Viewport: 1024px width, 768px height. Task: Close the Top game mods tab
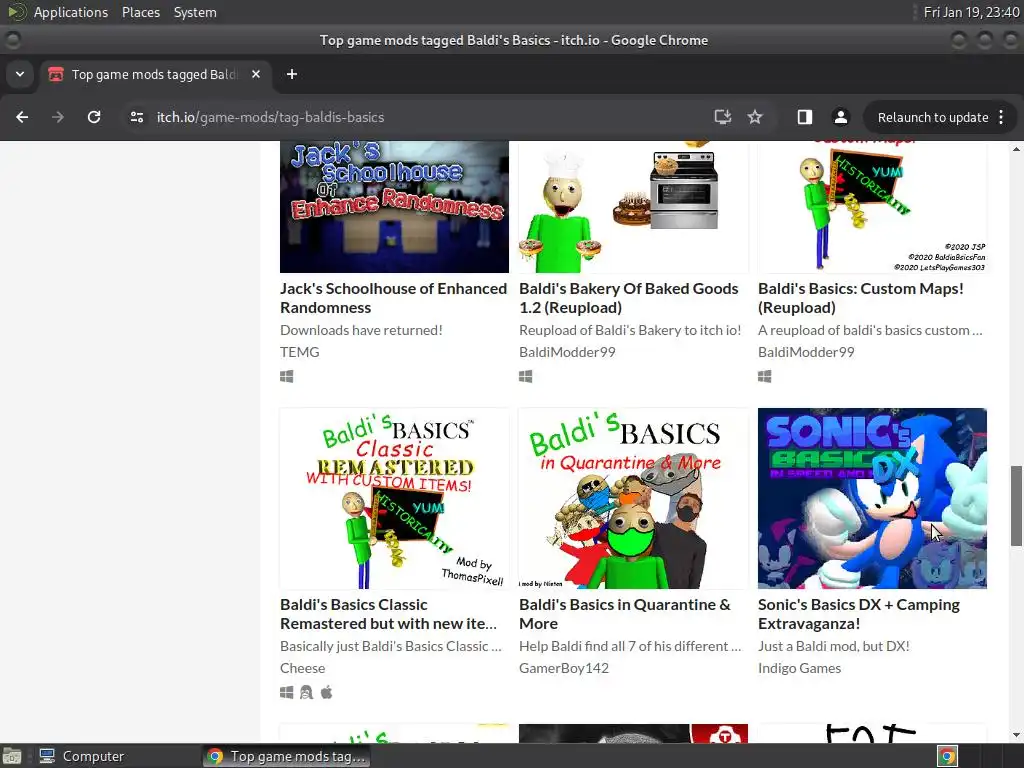coord(256,74)
